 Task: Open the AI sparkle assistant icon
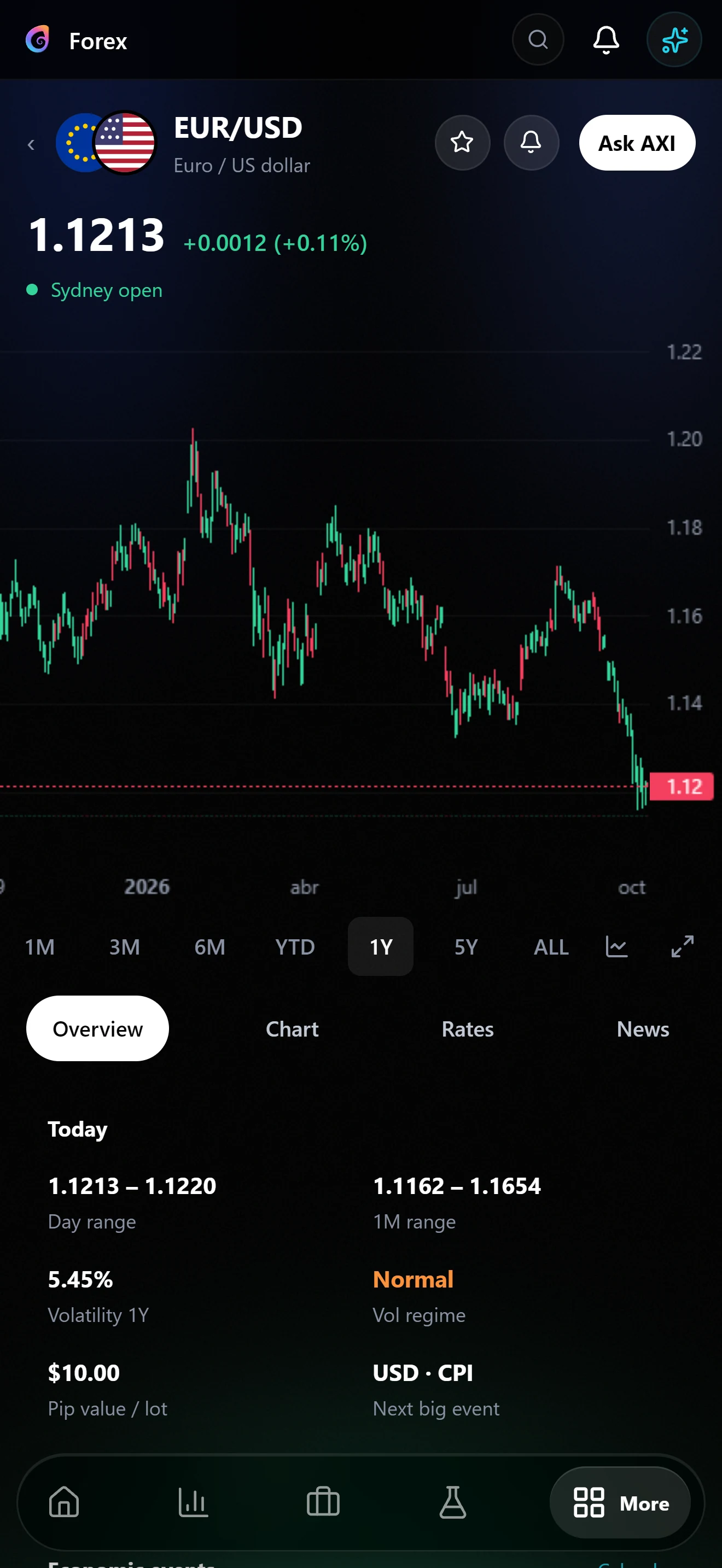pyautogui.click(x=674, y=40)
